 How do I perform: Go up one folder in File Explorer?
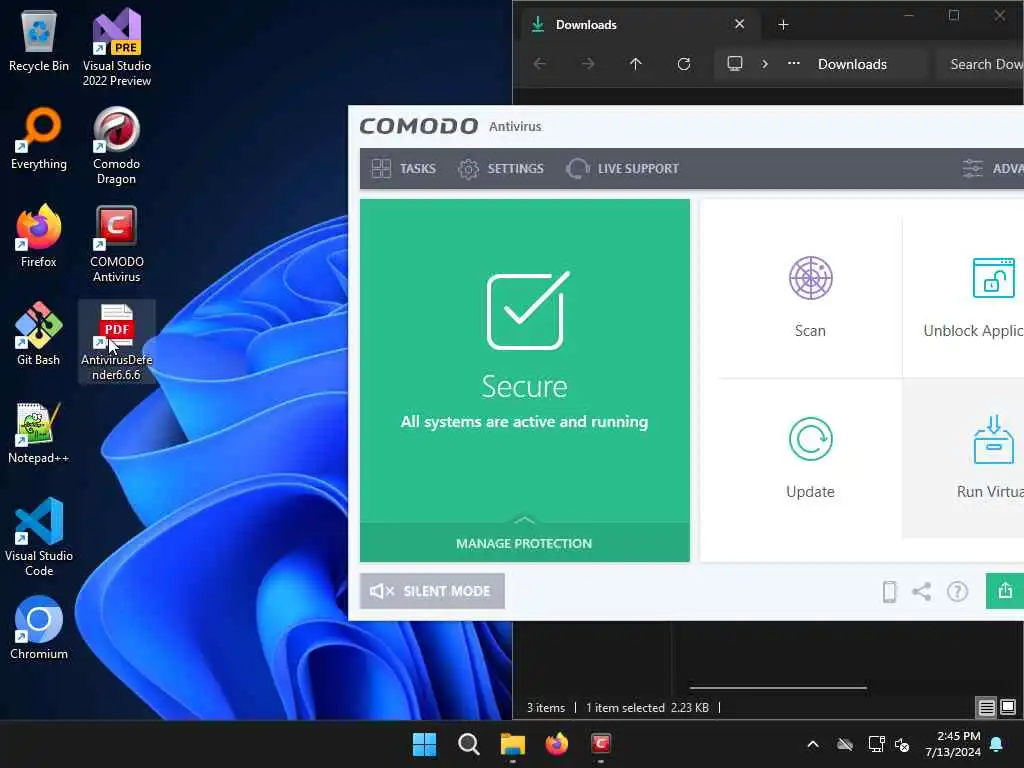point(635,64)
